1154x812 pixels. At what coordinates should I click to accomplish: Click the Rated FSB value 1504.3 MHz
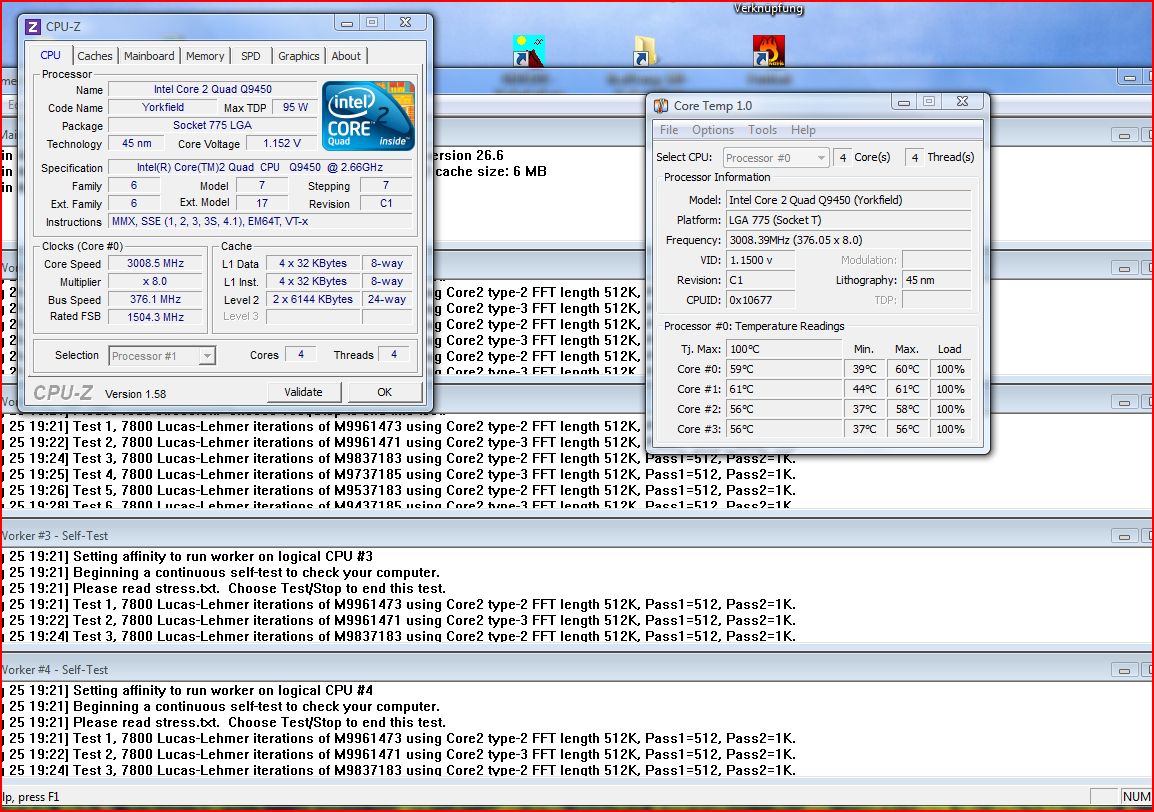pyautogui.click(x=155, y=317)
